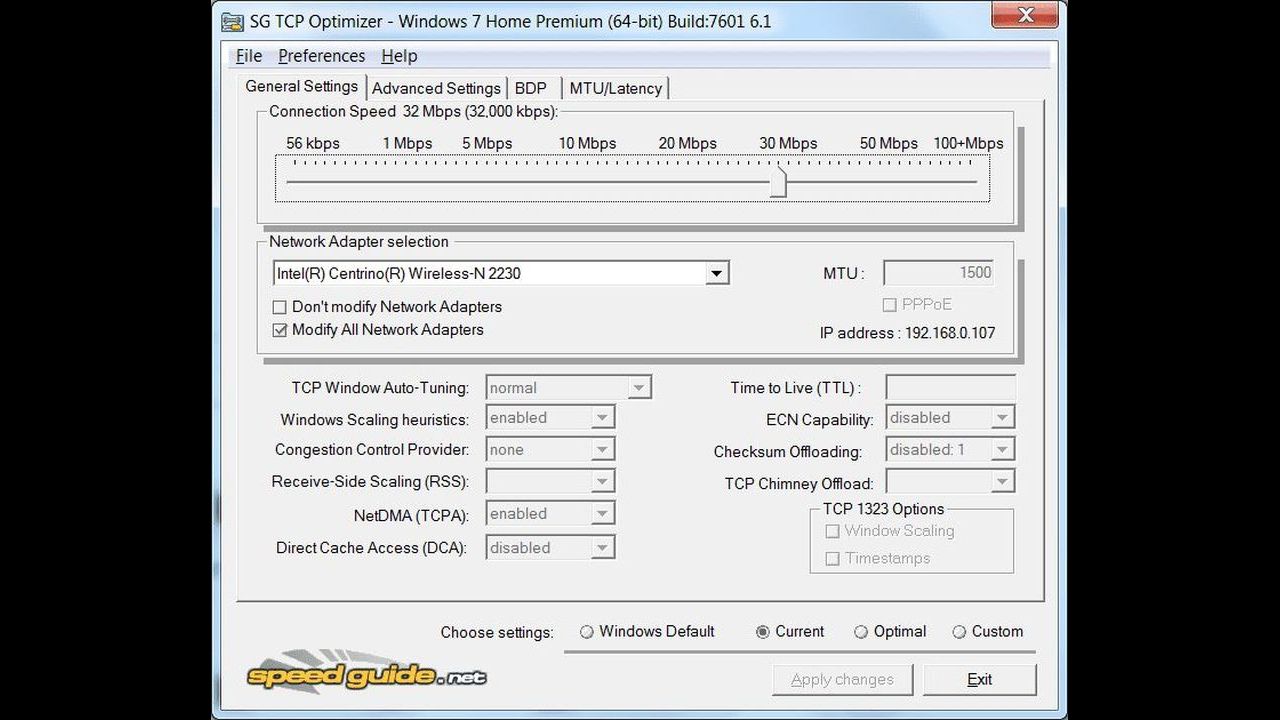Open the File menu
The width and height of the screenshot is (1280, 720).
tap(249, 56)
